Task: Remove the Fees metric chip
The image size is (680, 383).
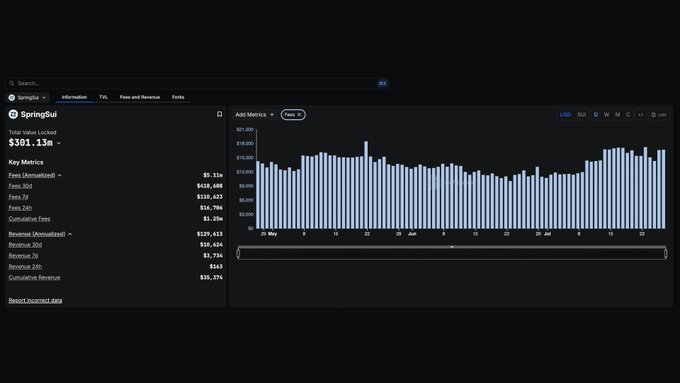Action: (x=299, y=115)
